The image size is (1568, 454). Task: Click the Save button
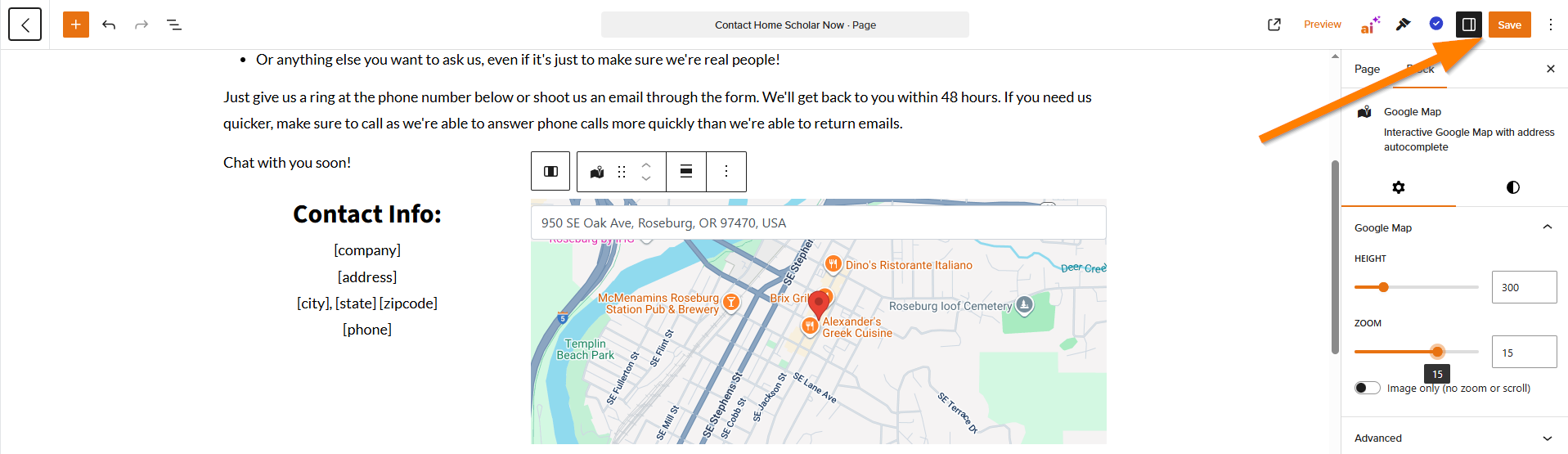(1509, 25)
